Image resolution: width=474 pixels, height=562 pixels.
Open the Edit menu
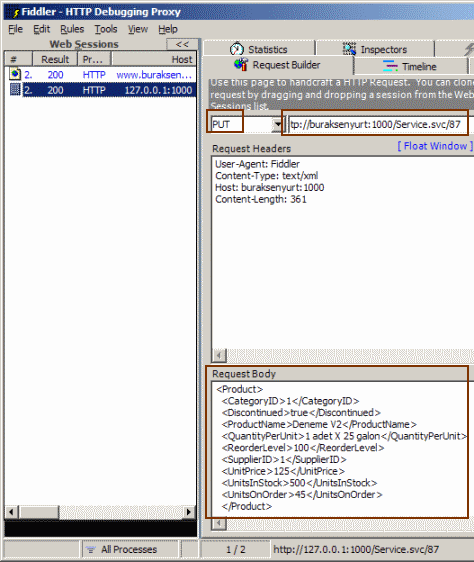click(42, 29)
